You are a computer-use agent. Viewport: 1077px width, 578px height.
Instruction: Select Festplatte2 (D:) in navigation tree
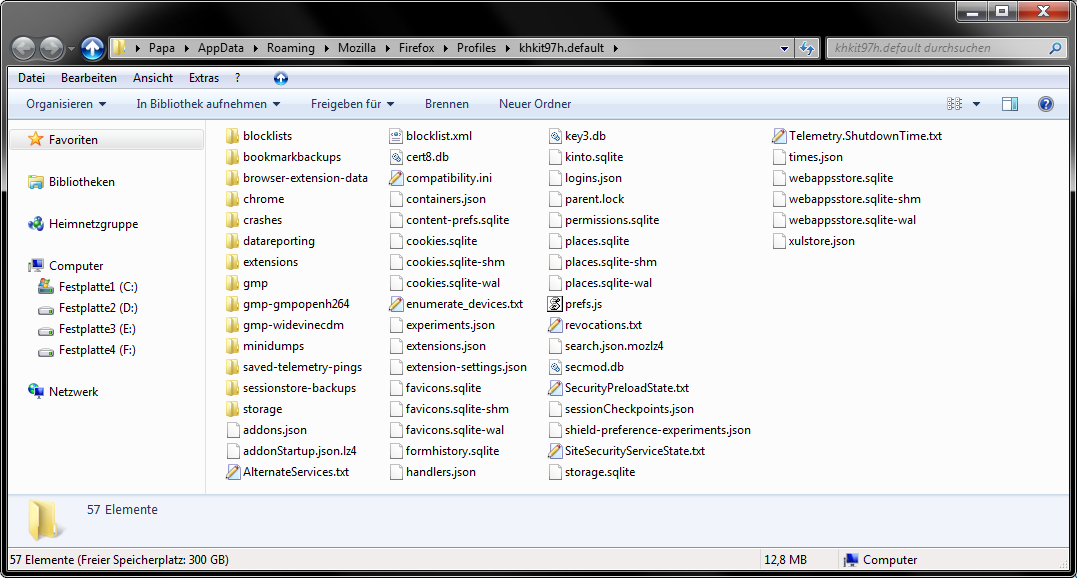point(98,308)
